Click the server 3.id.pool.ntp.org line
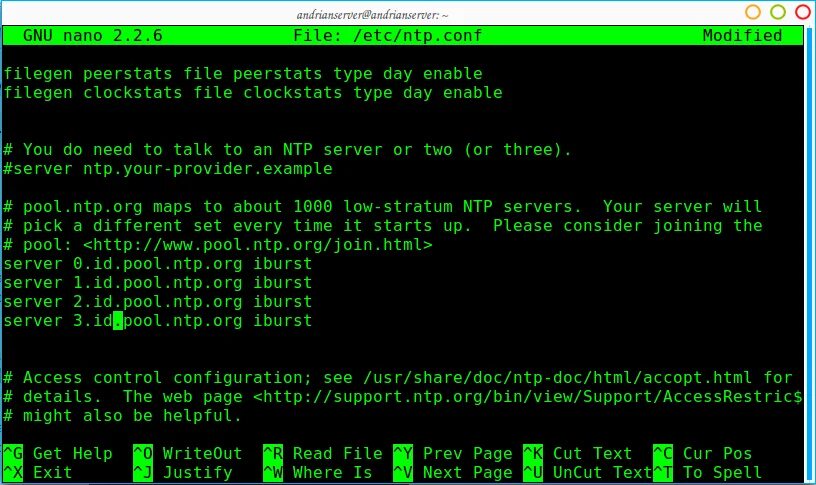Viewport: 816px width, 485px height. point(158,321)
